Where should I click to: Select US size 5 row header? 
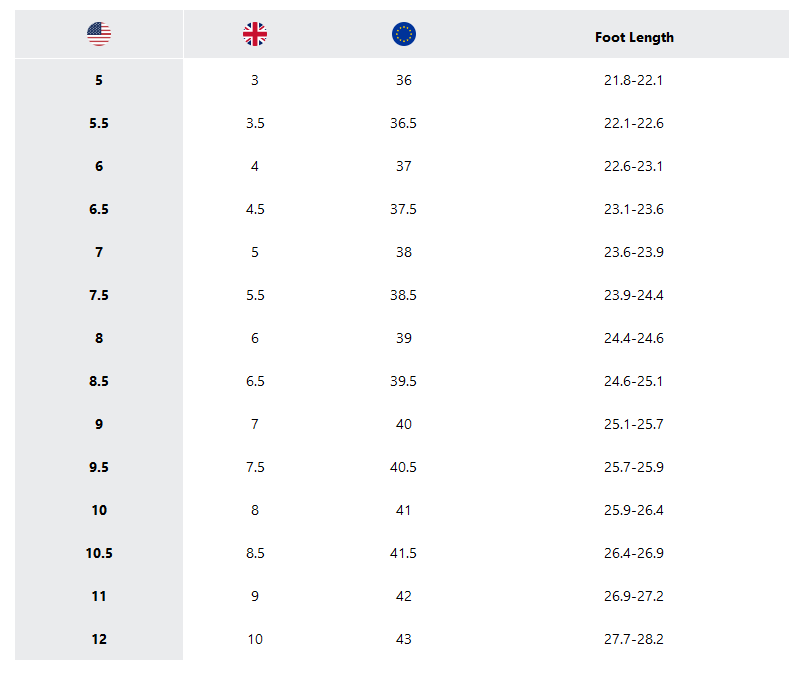pyautogui.click(x=99, y=81)
